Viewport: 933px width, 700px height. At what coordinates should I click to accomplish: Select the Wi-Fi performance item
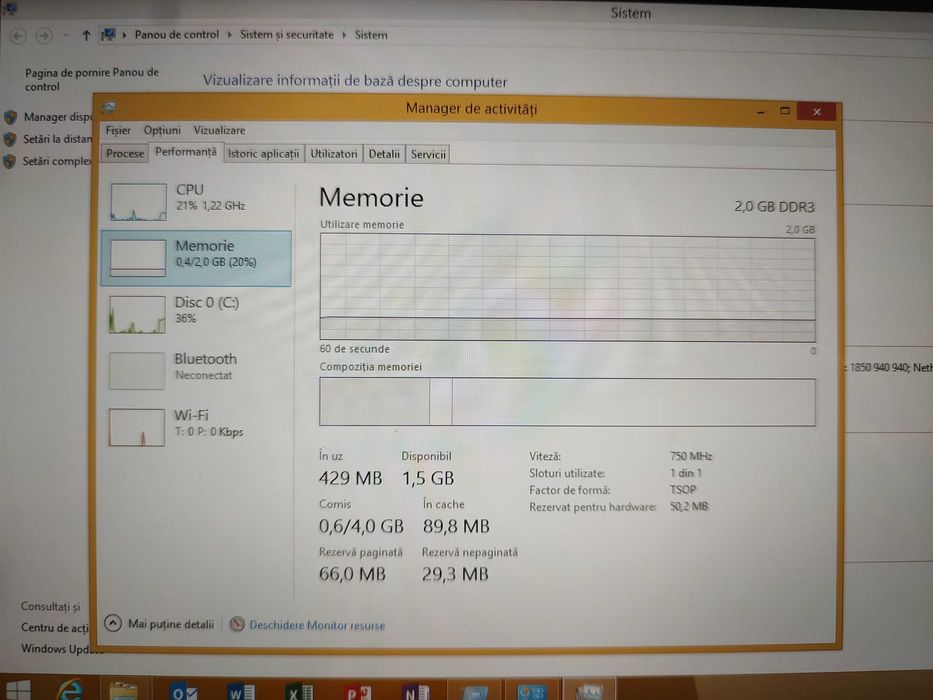point(196,426)
